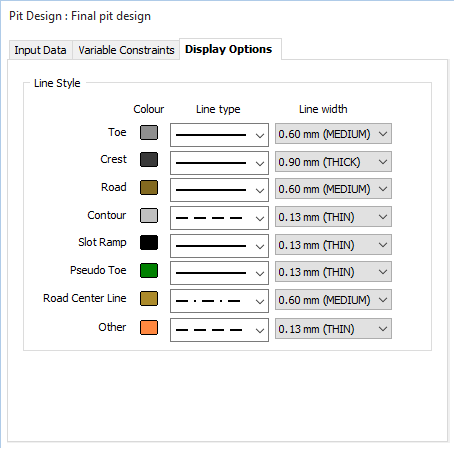Open the Variable Constraints tab

tap(126, 50)
